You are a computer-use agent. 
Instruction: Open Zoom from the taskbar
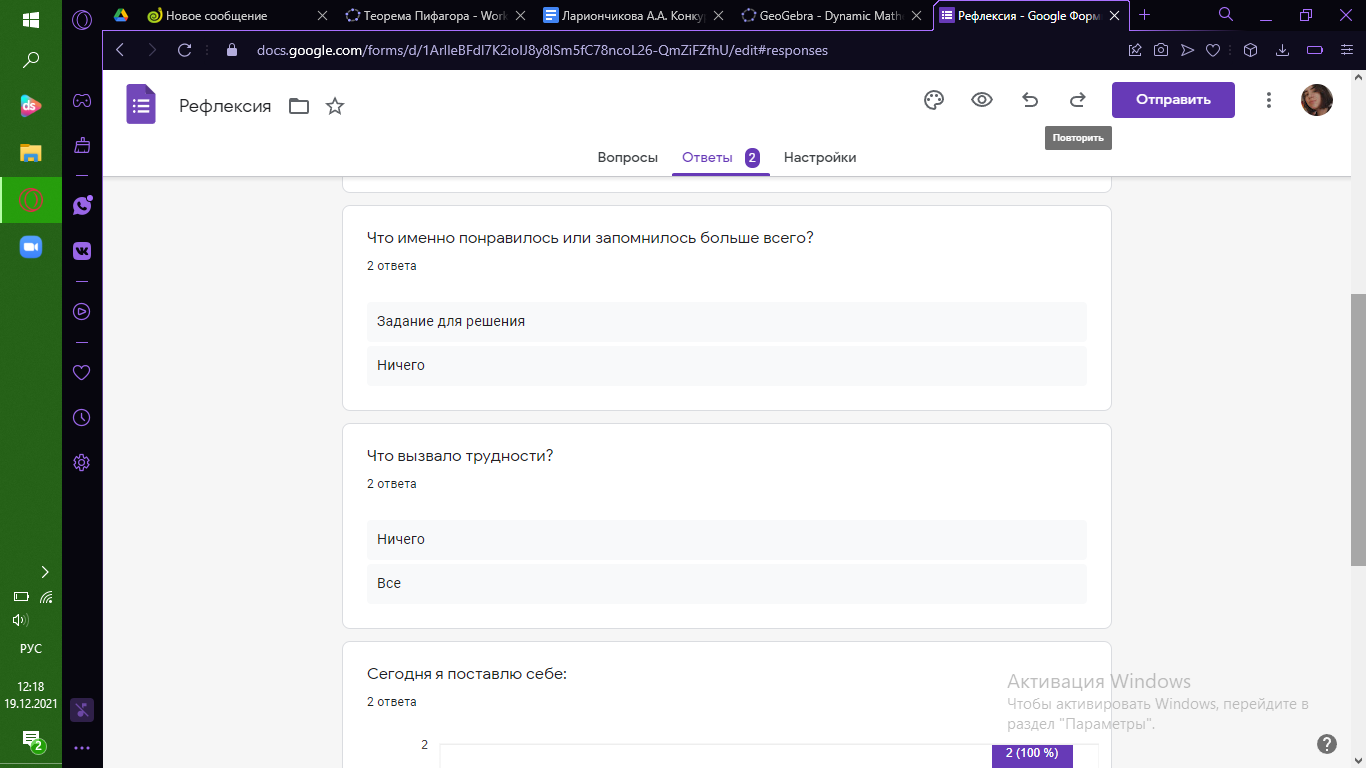(x=31, y=247)
